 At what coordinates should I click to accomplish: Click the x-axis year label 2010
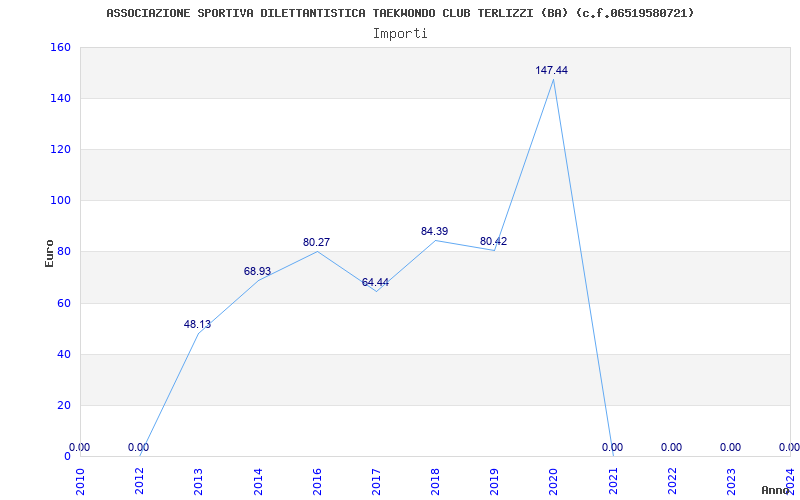(x=81, y=481)
